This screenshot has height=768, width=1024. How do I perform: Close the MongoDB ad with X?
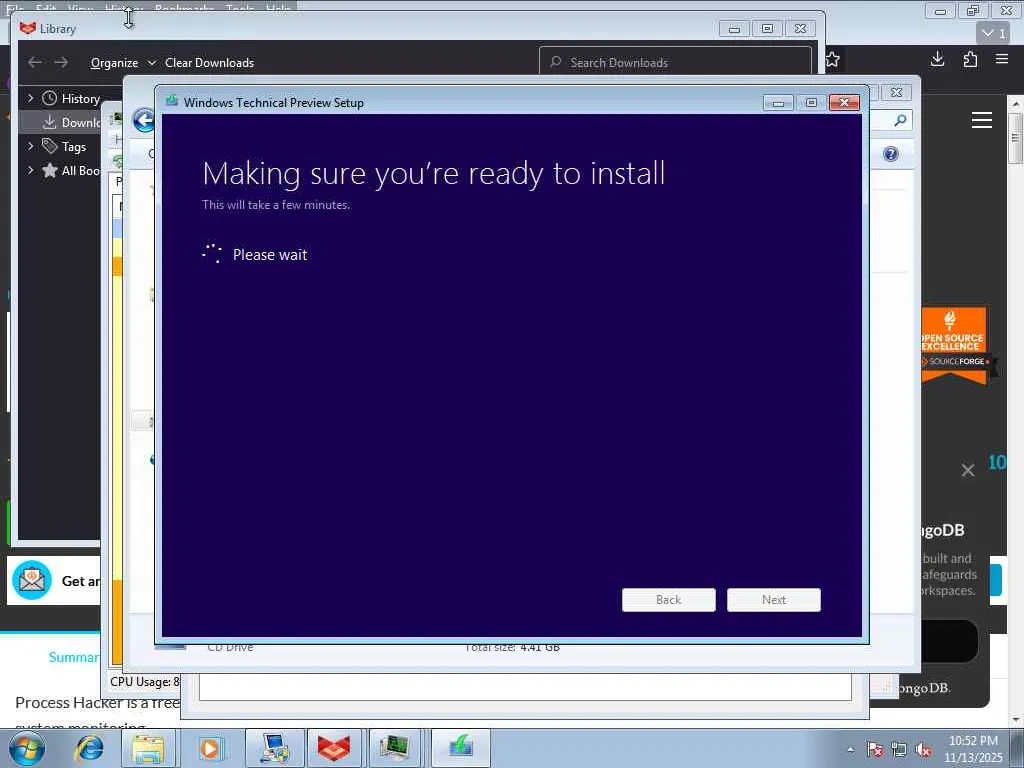pyautogui.click(x=968, y=470)
